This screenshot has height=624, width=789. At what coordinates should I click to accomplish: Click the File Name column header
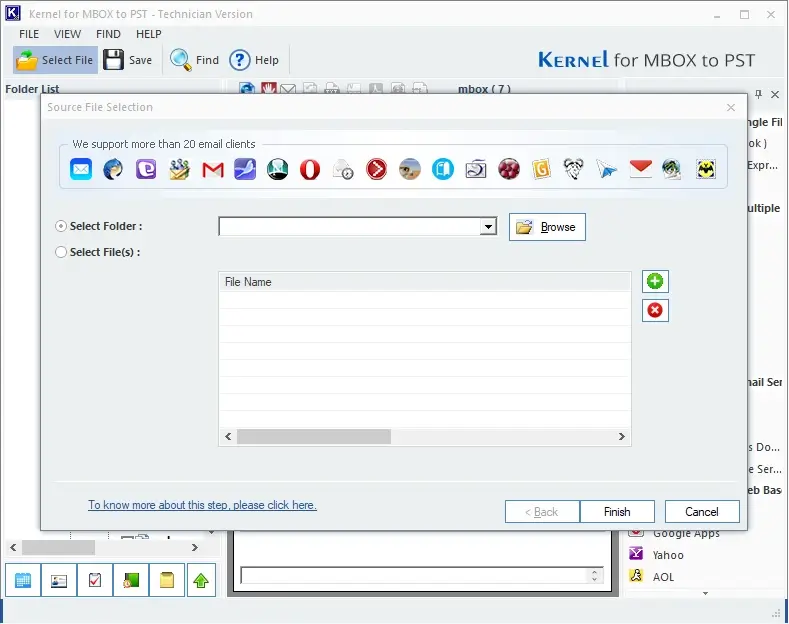425,282
